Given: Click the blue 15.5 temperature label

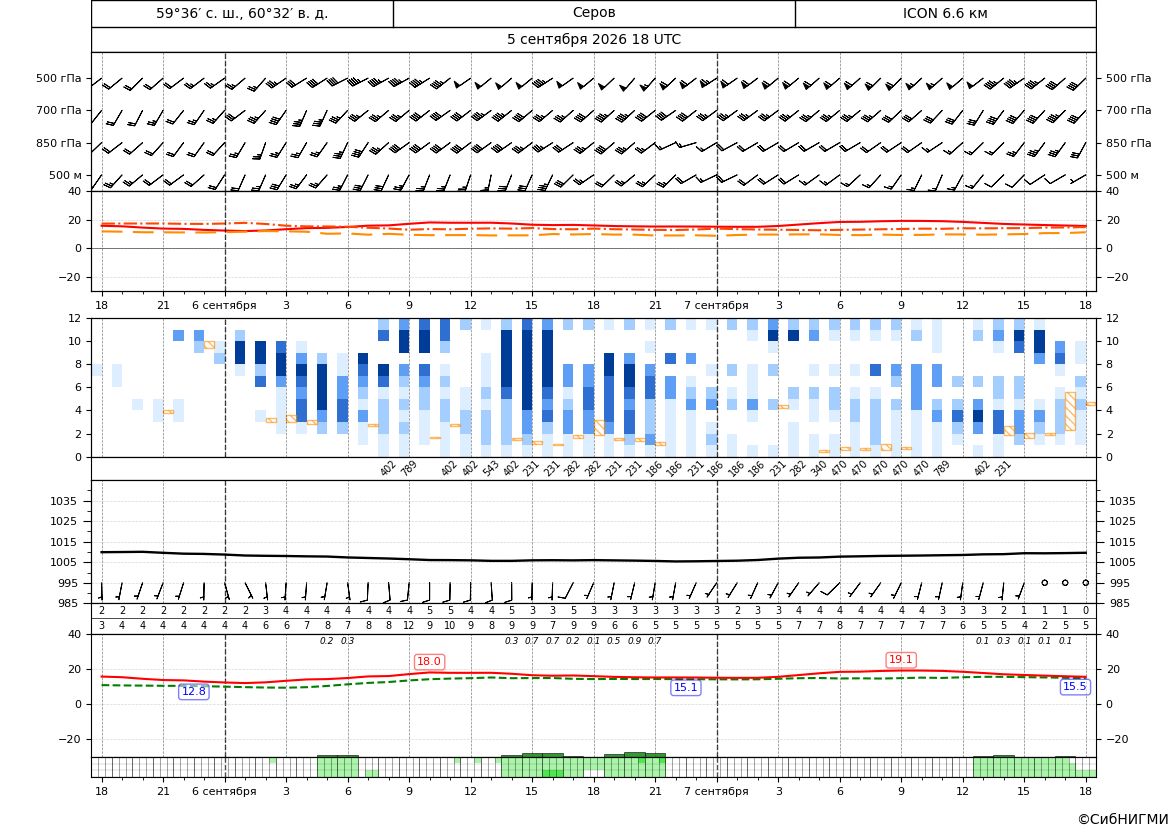Looking at the screenshot, I should tap(1074, 686).
